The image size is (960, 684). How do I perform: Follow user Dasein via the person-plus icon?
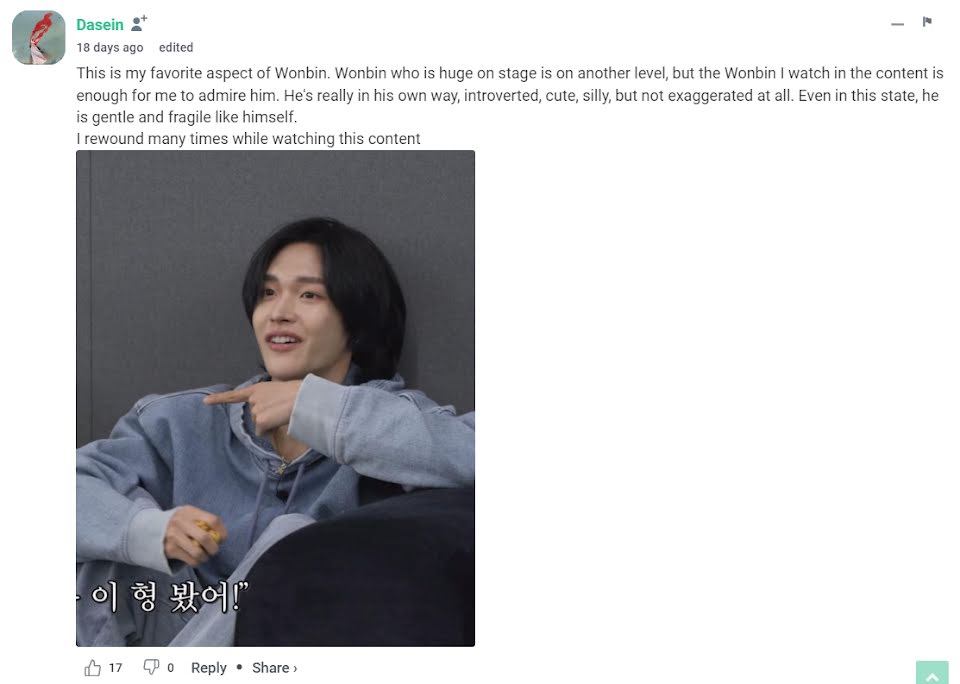tap(139, 23)
